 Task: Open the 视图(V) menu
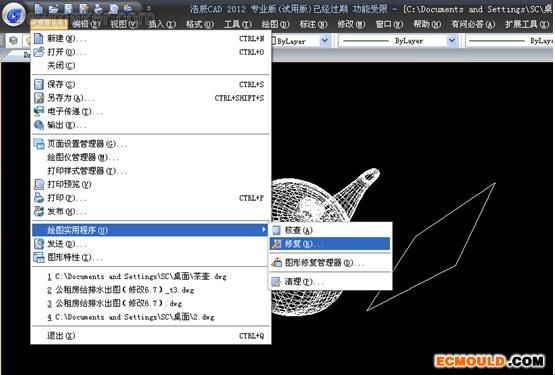tap(124, 24)
